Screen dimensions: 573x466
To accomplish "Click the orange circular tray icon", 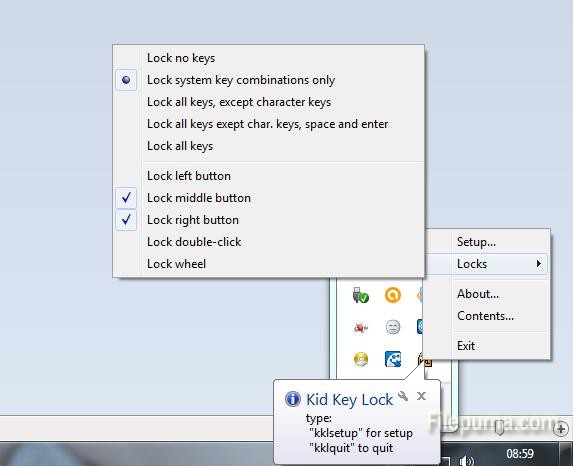I will click(x=393, y=295).
